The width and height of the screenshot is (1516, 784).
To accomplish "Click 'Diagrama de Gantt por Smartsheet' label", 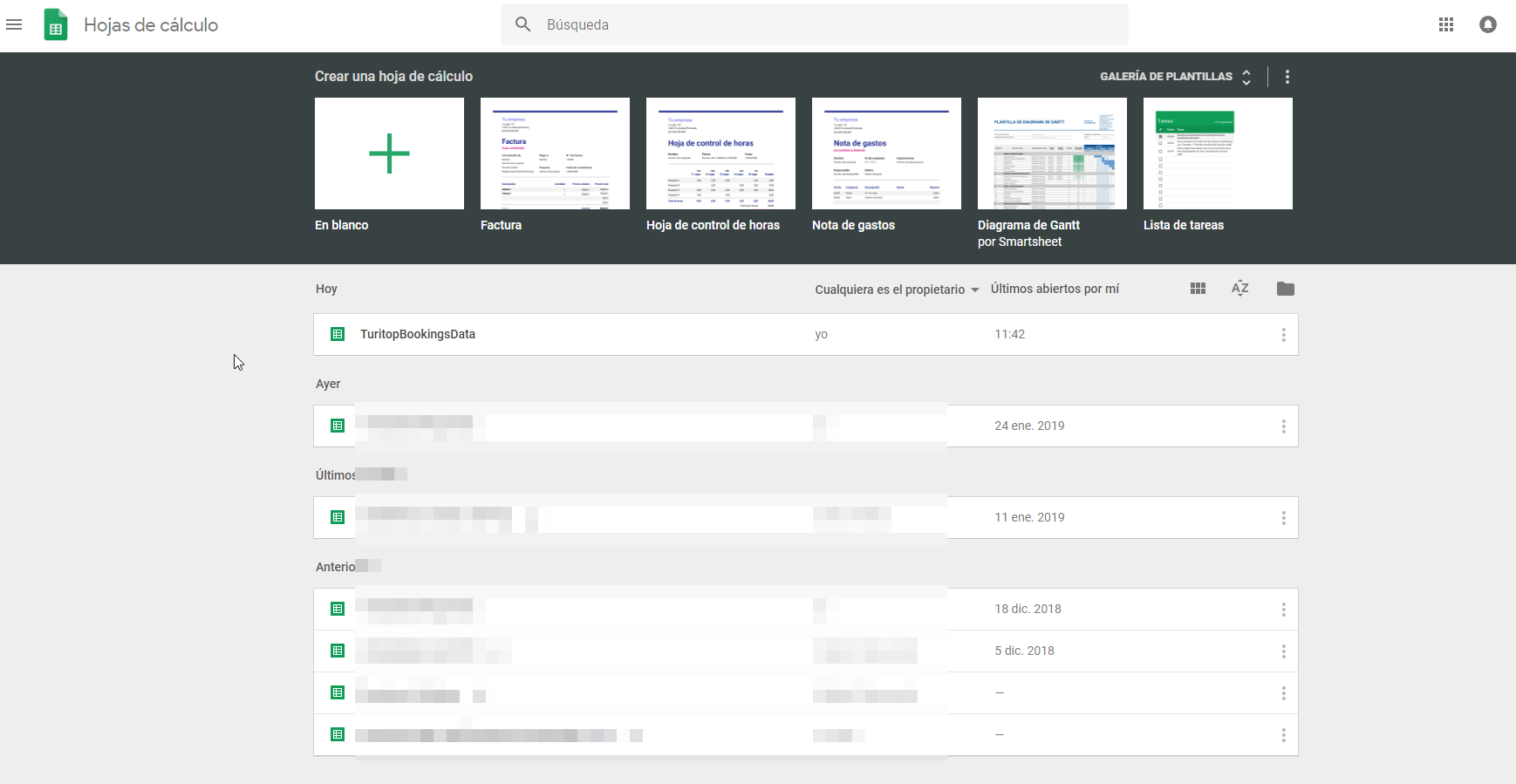I will point(1029,234).
